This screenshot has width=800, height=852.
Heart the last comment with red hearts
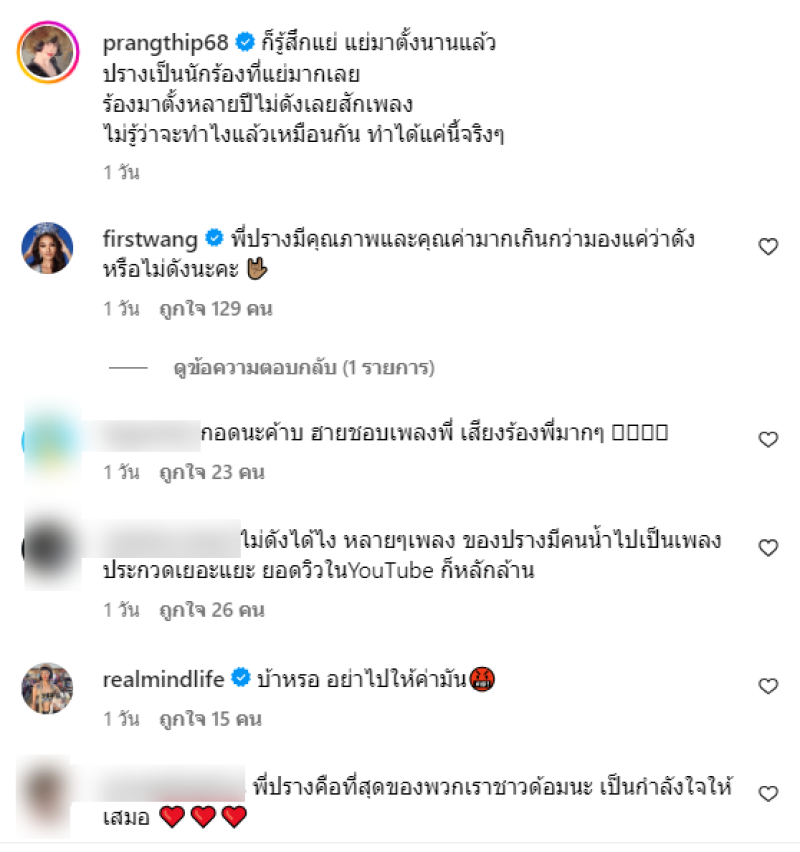click(x=768, y=793)
